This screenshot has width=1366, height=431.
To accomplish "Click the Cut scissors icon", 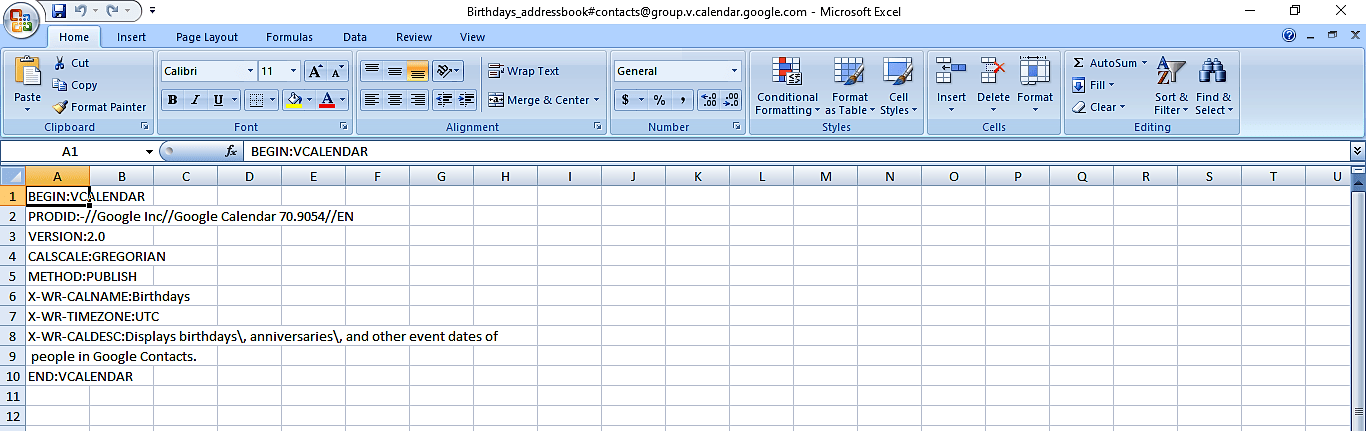I will [x=60, y=63].
